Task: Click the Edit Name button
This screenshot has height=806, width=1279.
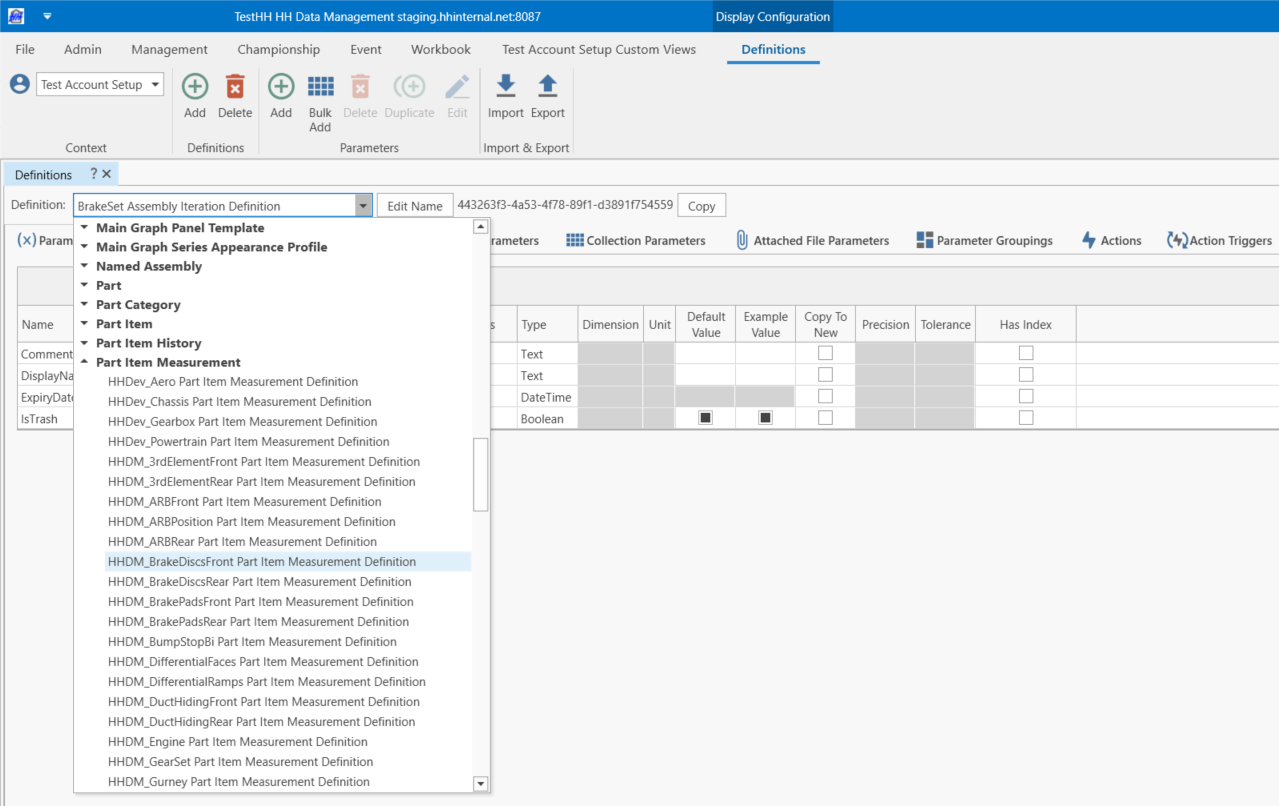Action: click(x=414, y=206)
